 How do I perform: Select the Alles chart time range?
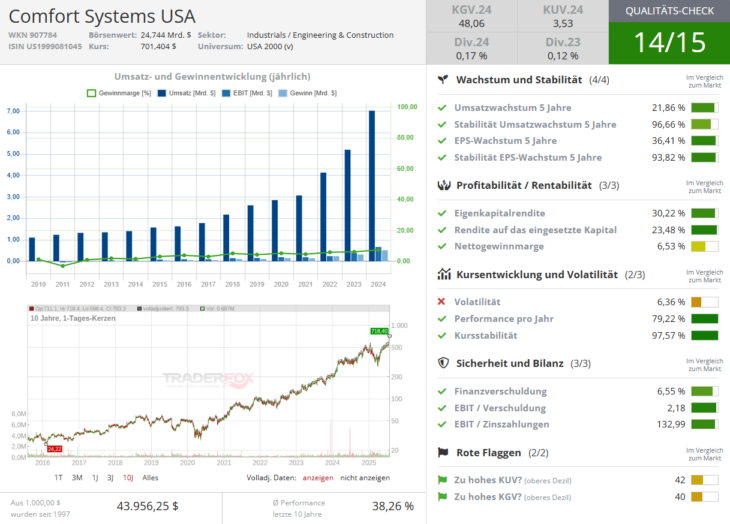click(x=150, y=477)
